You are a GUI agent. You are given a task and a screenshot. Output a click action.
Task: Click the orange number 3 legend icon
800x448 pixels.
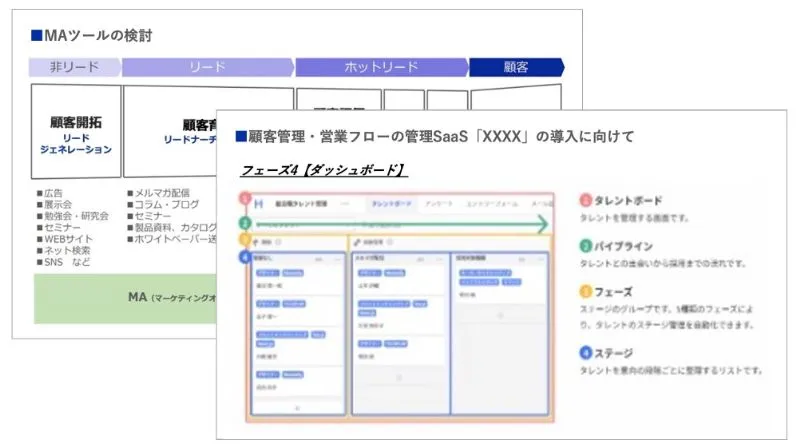click(x=586, y=292)
